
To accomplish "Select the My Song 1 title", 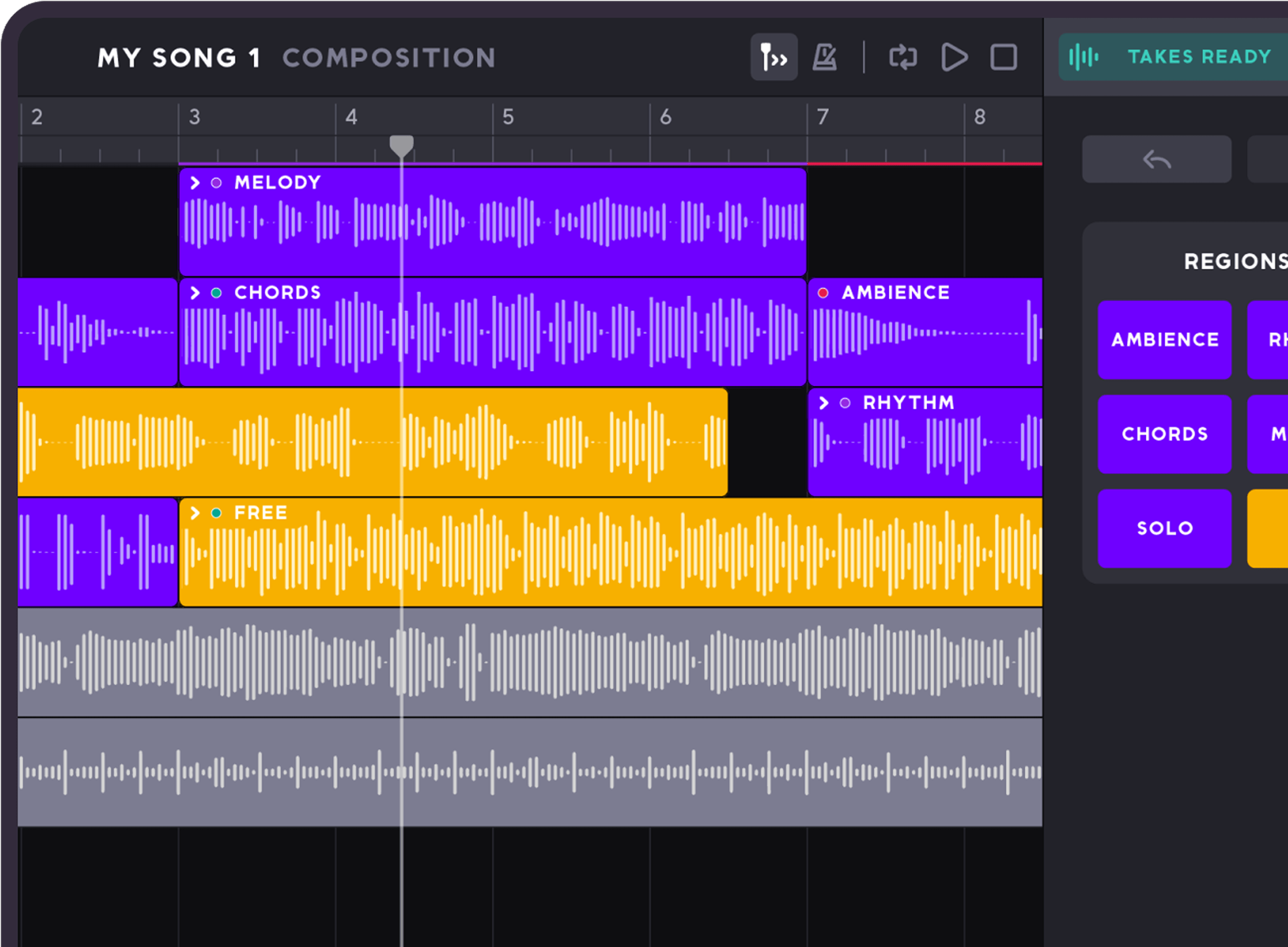I will click(x=179, y=58).
